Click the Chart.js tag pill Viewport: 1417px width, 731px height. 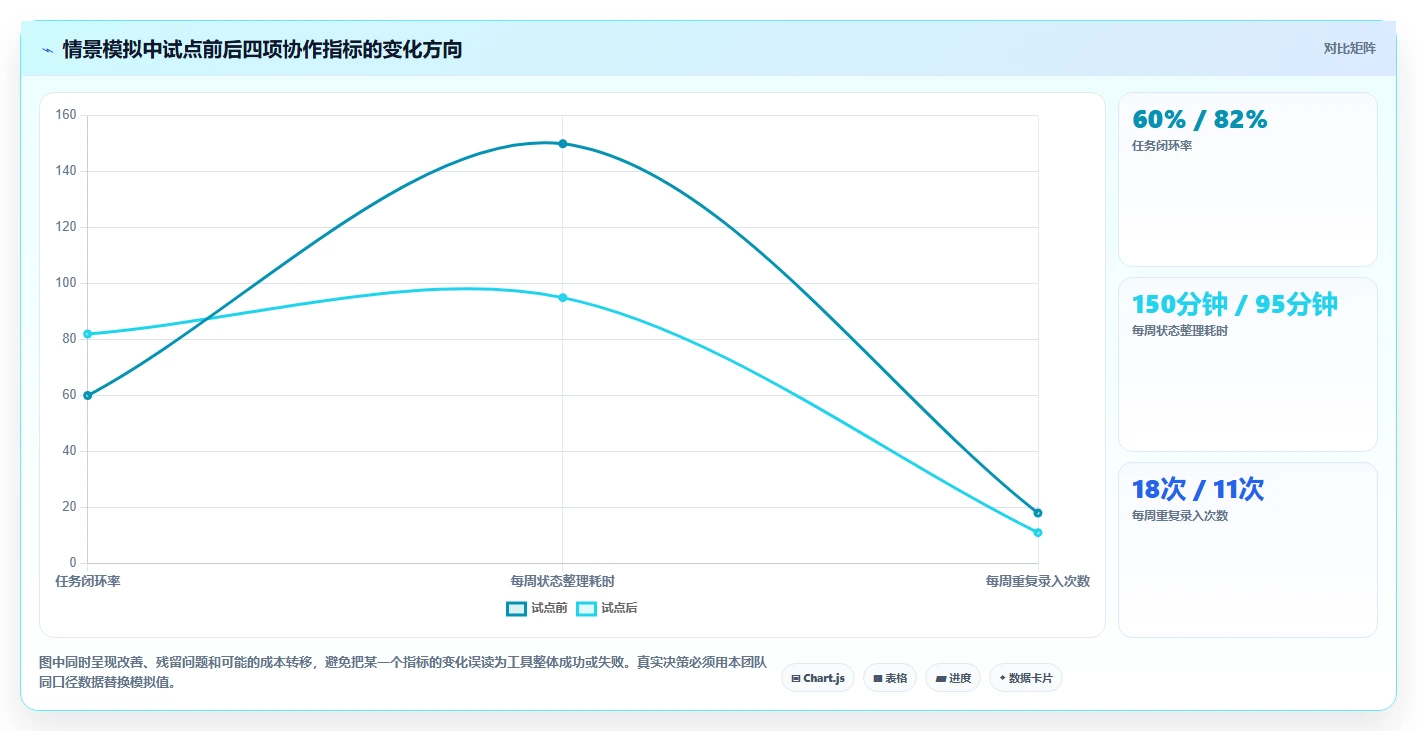(x=817, y=678)
